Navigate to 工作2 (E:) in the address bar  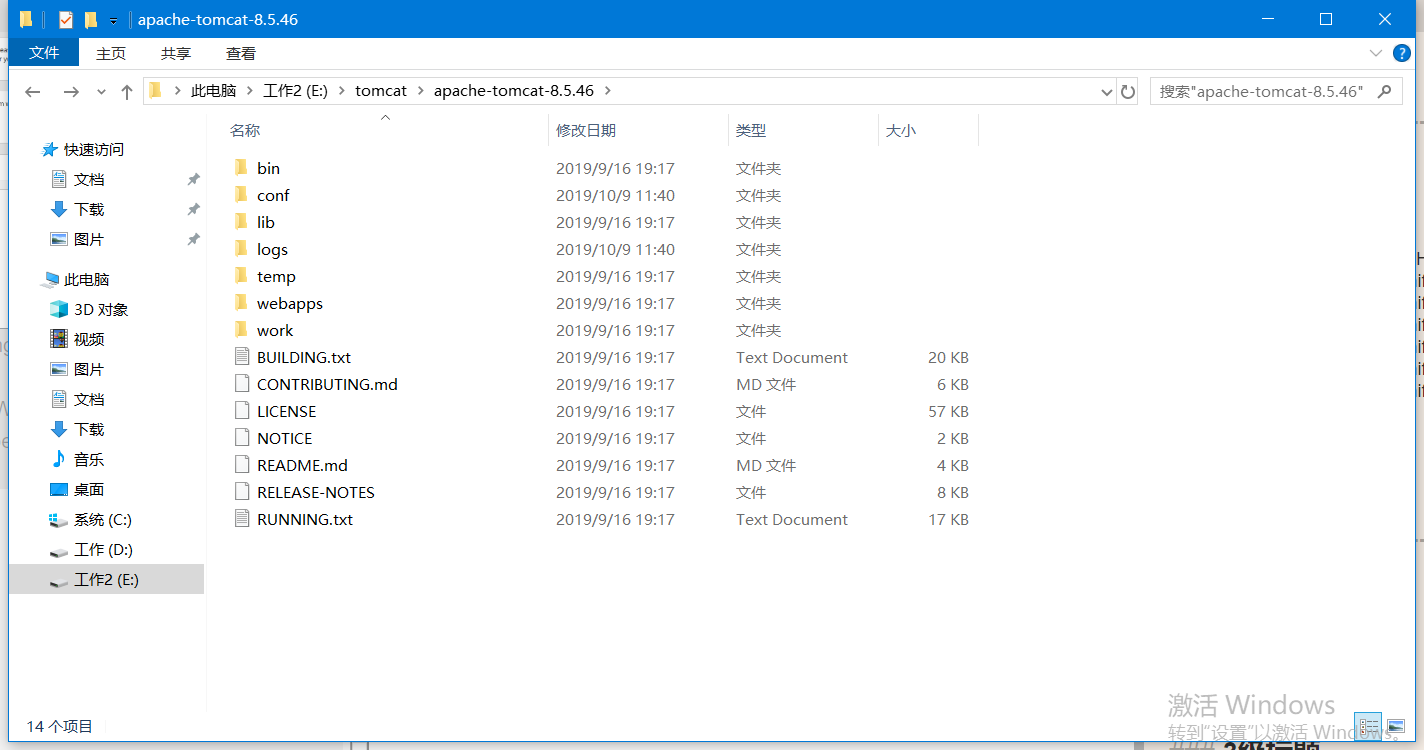pyautogui.click(x=296, y=91)
